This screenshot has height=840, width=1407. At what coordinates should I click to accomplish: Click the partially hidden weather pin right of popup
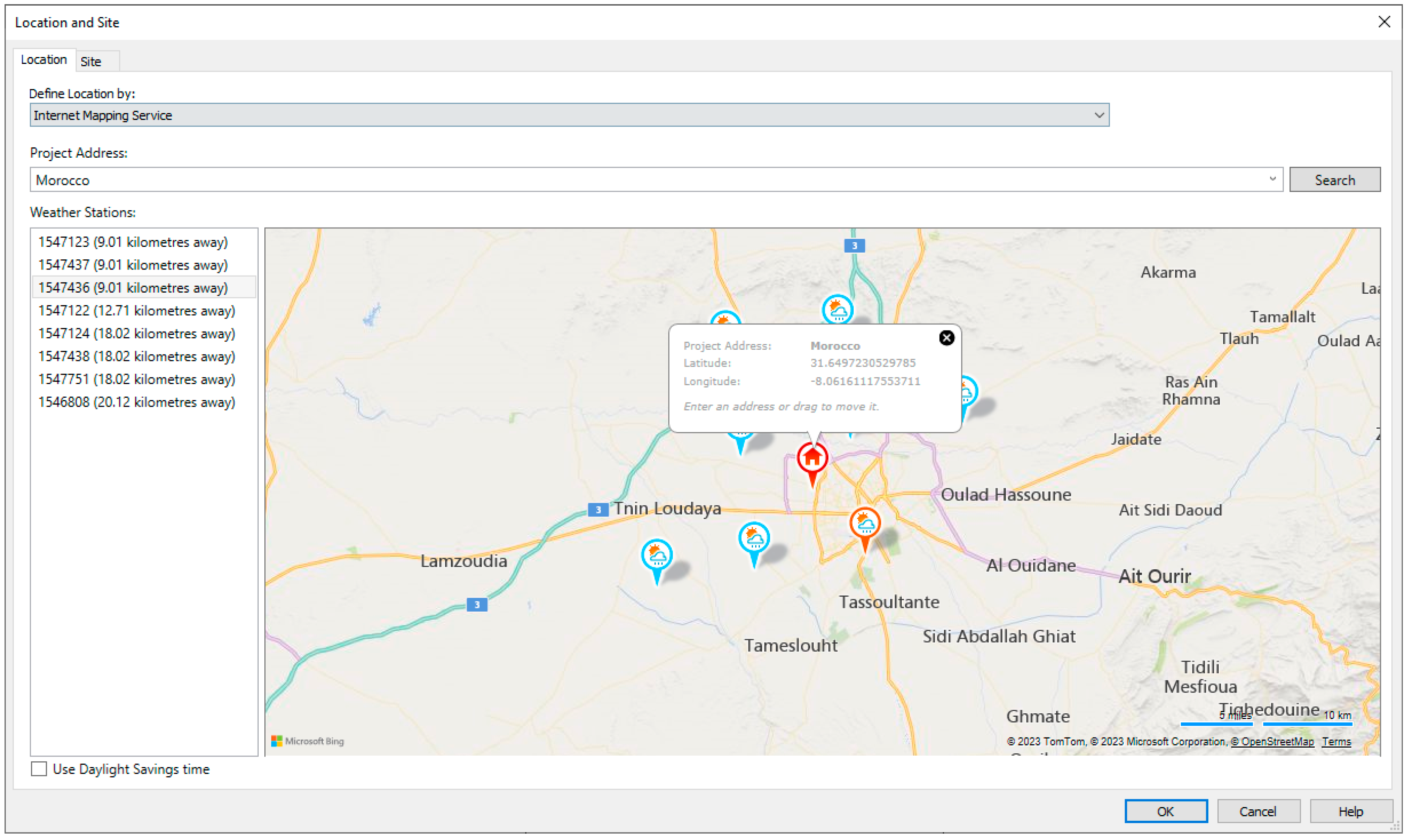(968, 392)
